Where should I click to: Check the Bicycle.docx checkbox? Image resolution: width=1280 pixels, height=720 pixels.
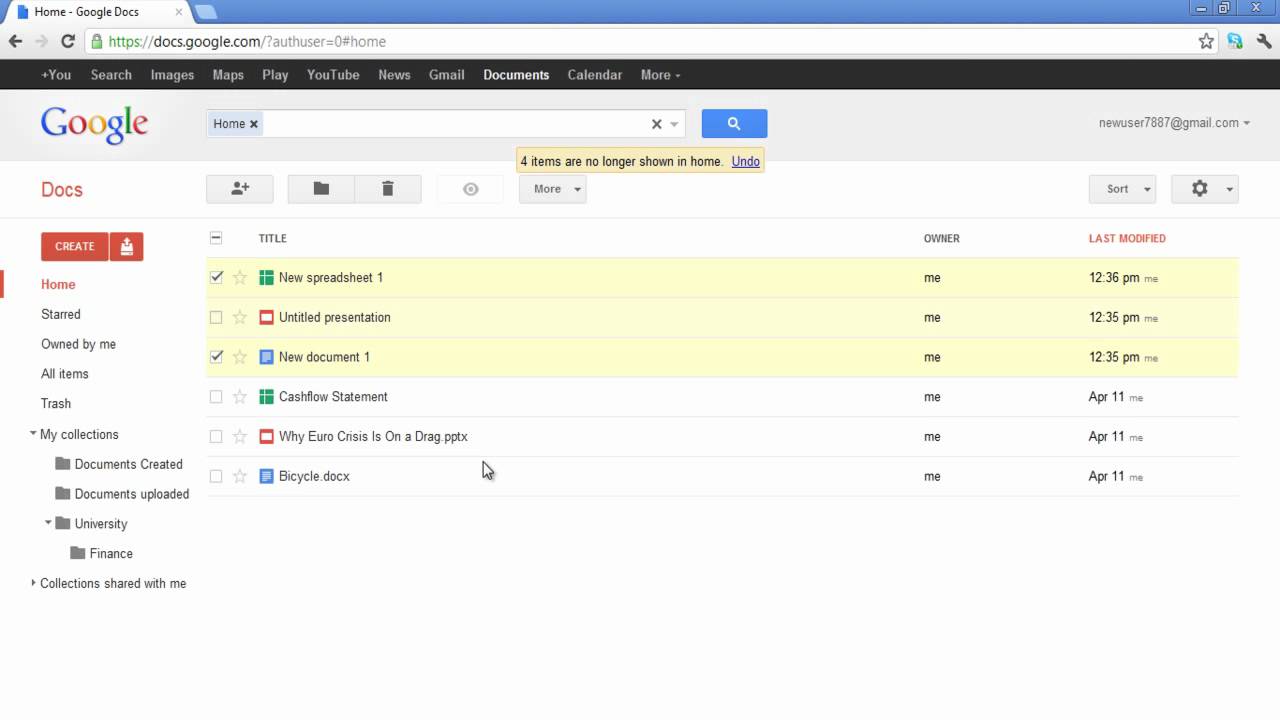tap(216, 476)
